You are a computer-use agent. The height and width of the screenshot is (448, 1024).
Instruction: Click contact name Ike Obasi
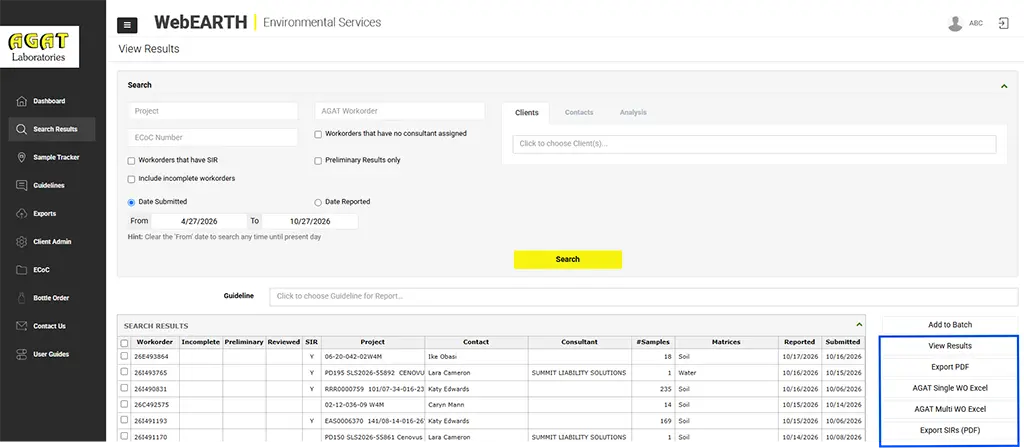pos(442,357)
